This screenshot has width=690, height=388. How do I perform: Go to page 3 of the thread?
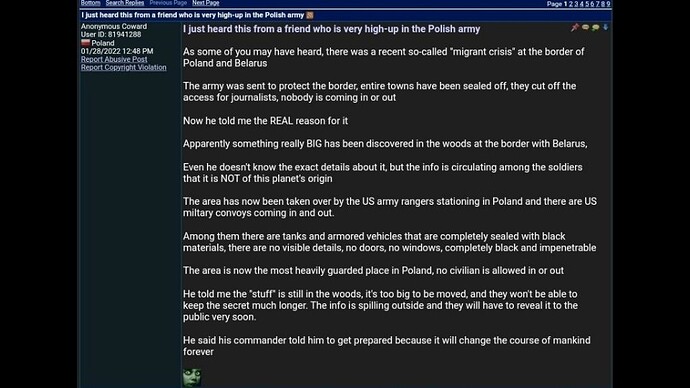pos(576,4)
